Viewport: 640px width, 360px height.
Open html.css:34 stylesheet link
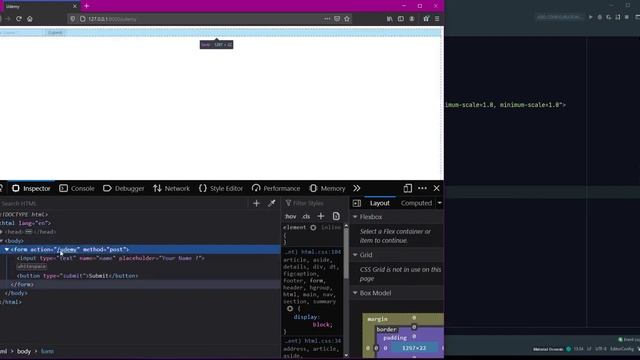coord(322,341)
